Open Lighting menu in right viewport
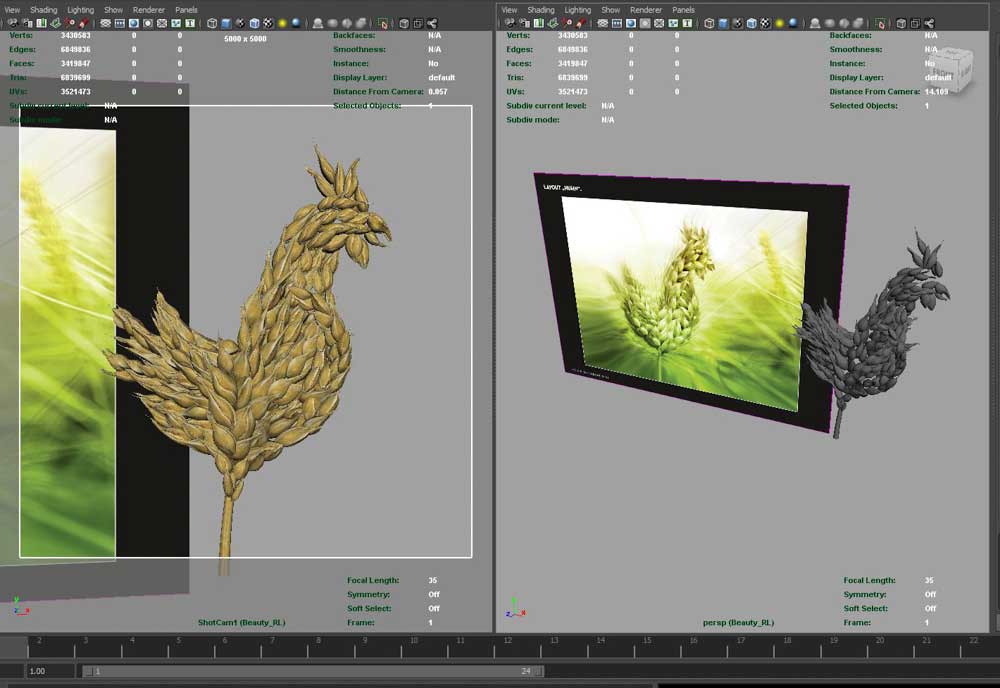Screen dimensions: 1000x688 click(x=578, y=10)
